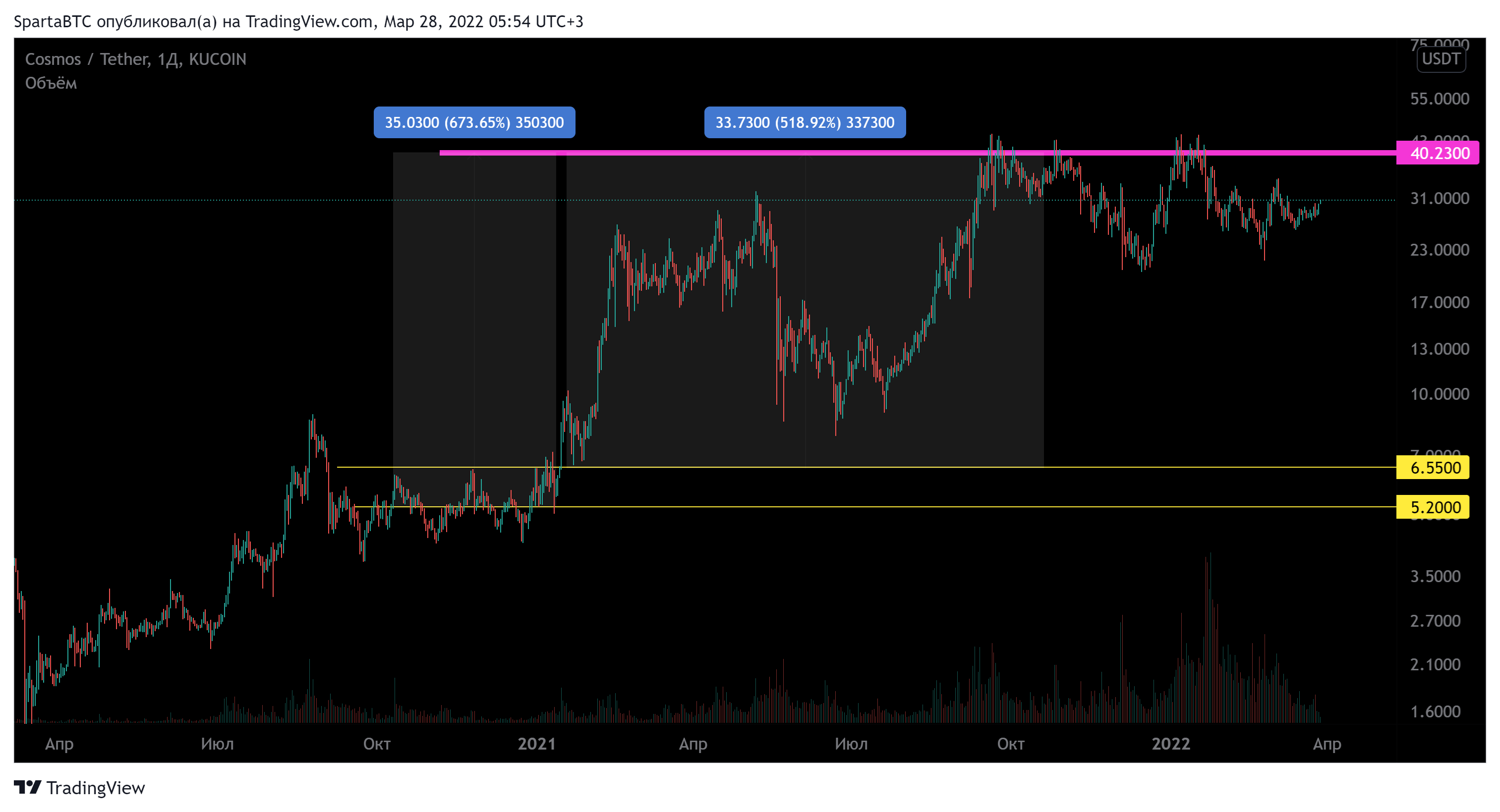
Task: Click the 10.0000 price axis value
Action: coord(1440,394)
